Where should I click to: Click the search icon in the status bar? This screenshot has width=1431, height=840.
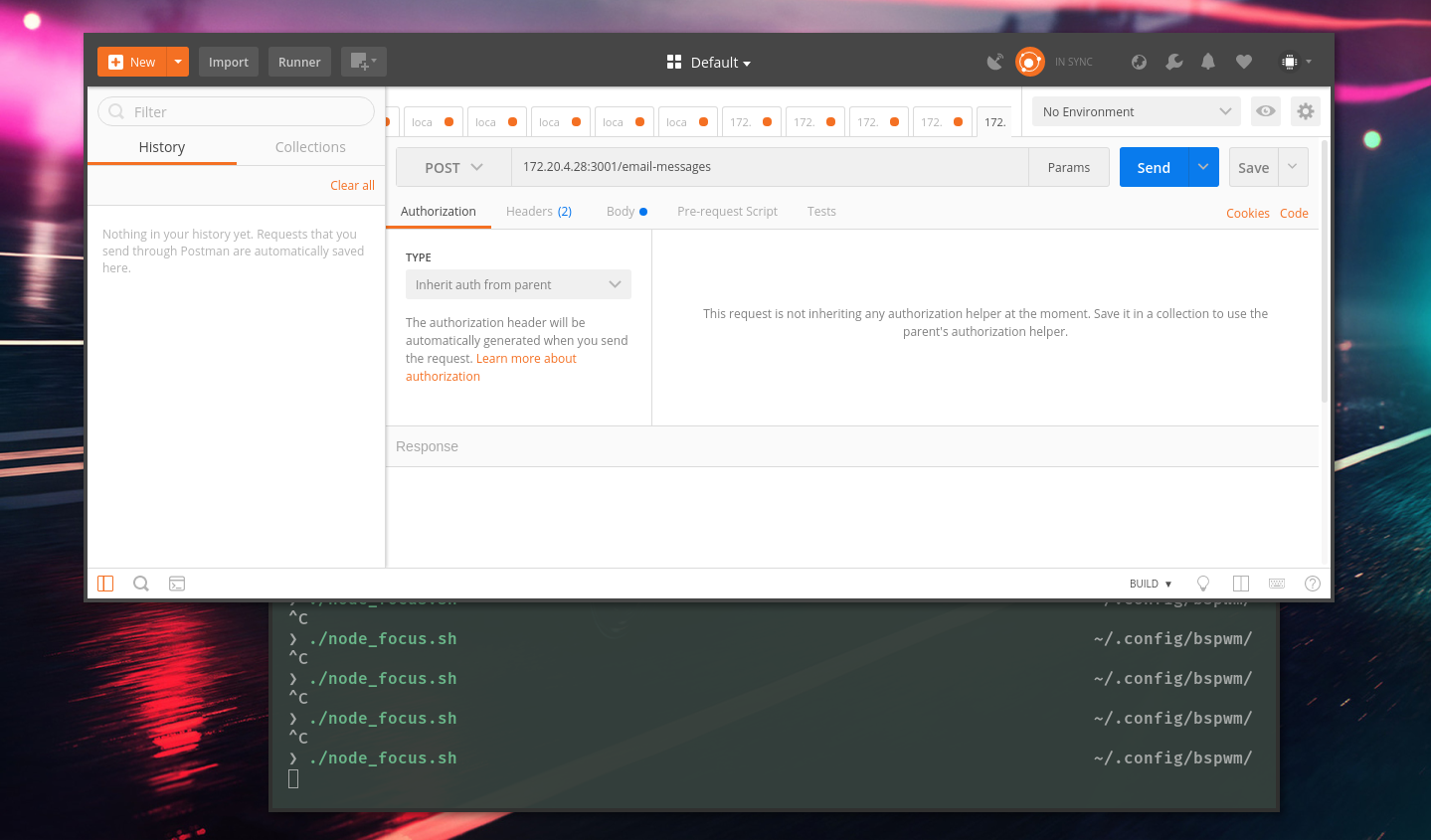click(141, 584)
